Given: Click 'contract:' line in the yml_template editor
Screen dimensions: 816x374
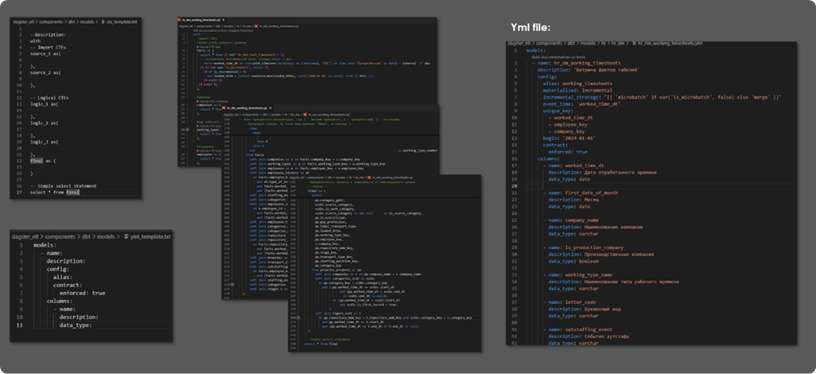Looking at the screenshot, I should point(67,285).
